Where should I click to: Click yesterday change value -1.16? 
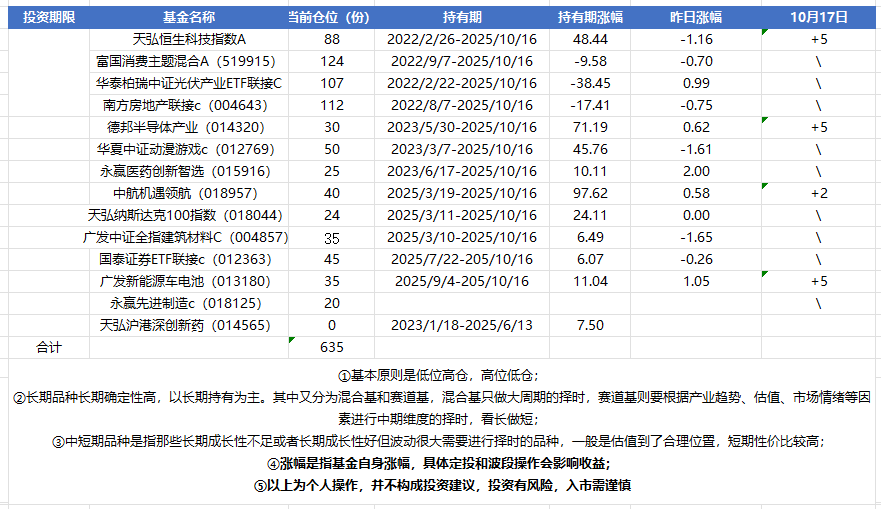tap(696, 39)
